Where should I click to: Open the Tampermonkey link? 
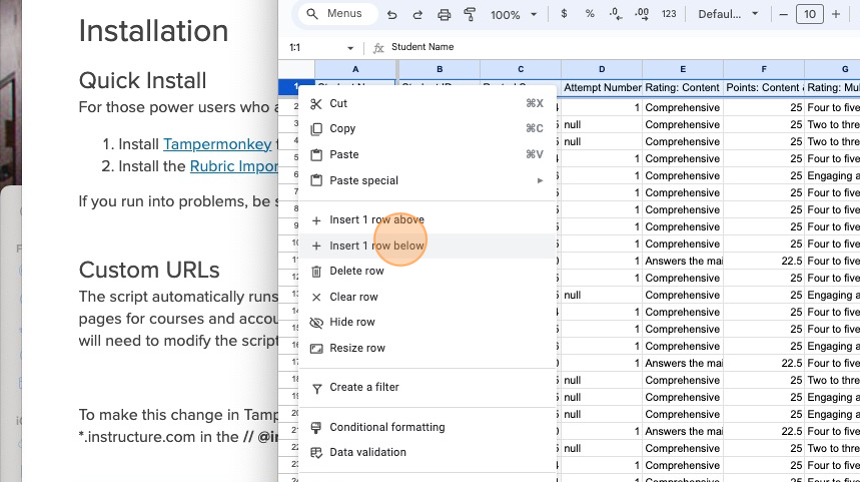(216, 144)
